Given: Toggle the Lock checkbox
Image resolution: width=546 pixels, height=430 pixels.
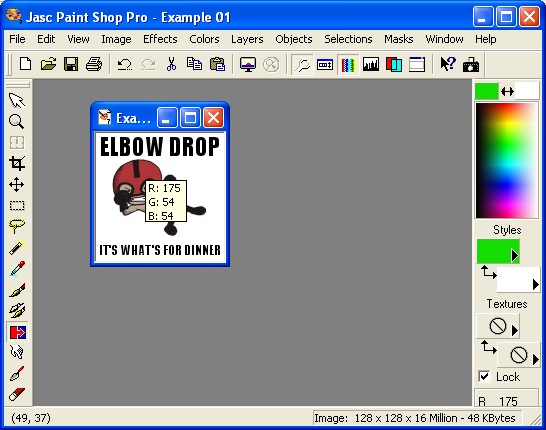Looking at the screenshot, I should pos(484,376).
